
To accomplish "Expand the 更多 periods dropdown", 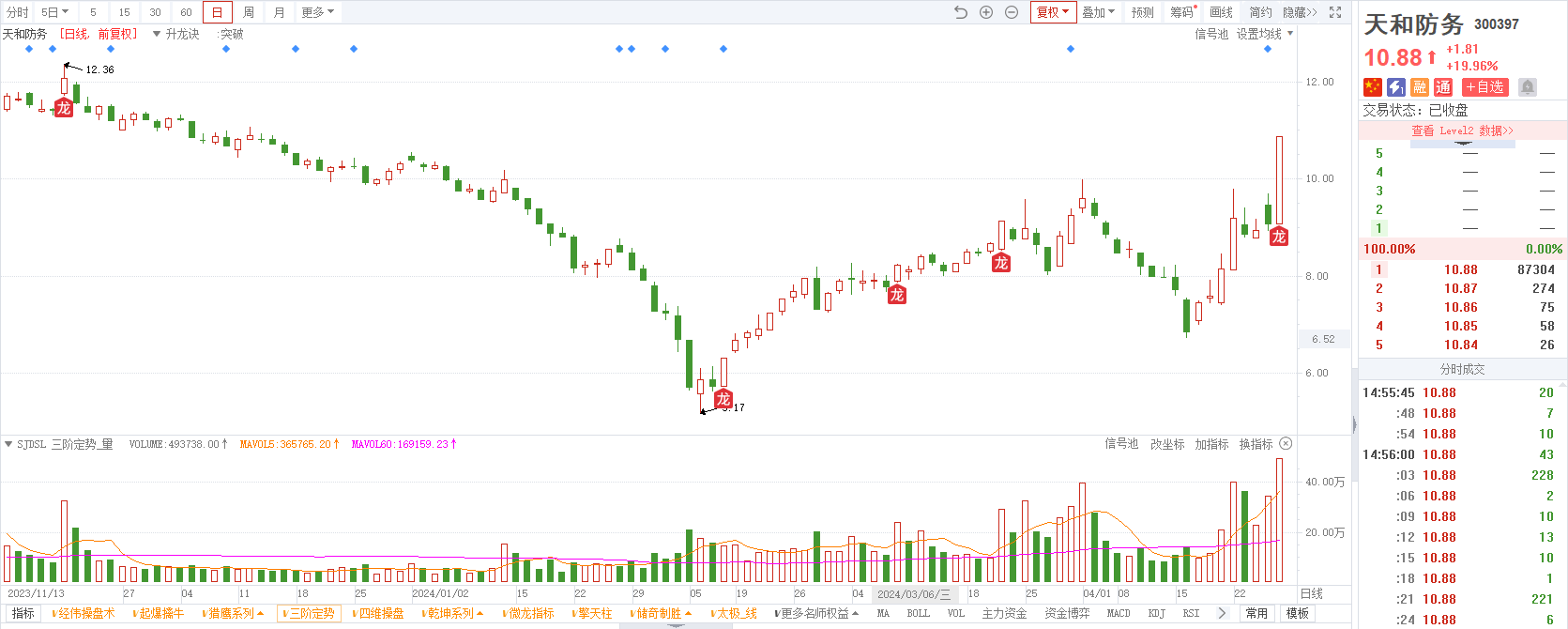I will point(318,12).
